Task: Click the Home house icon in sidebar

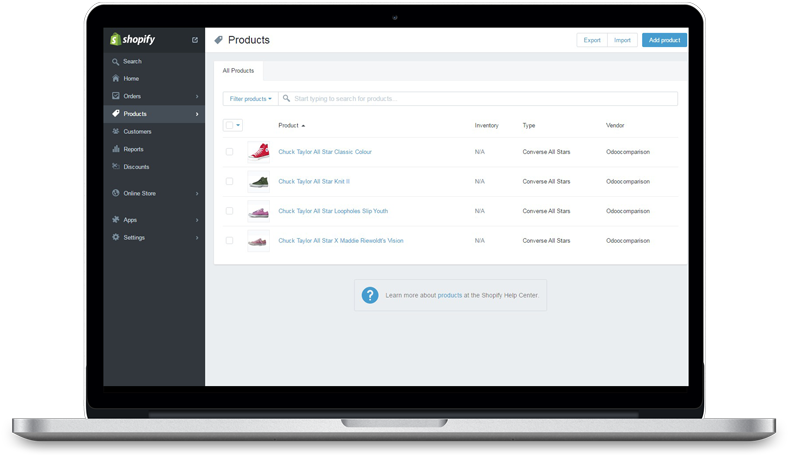Action: click(x=116, y=78)
